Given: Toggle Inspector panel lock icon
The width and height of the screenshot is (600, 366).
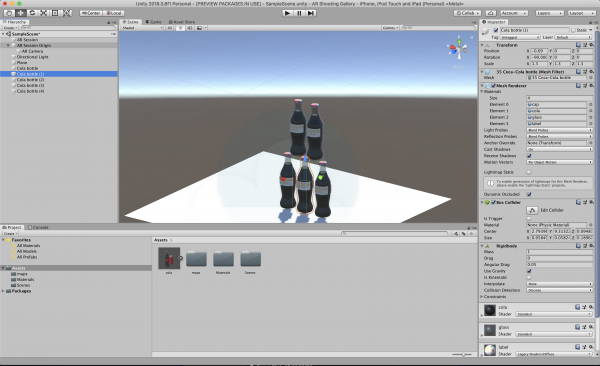Looking at the screenshot, I should [590, 22].
